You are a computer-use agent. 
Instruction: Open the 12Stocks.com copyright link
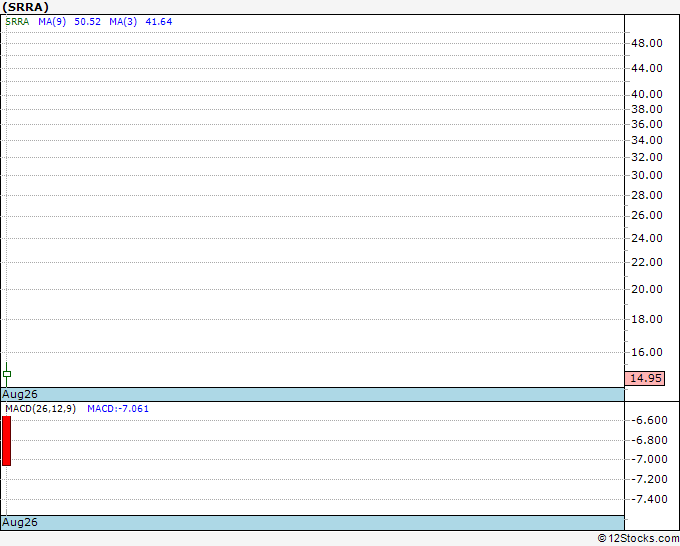638,539
